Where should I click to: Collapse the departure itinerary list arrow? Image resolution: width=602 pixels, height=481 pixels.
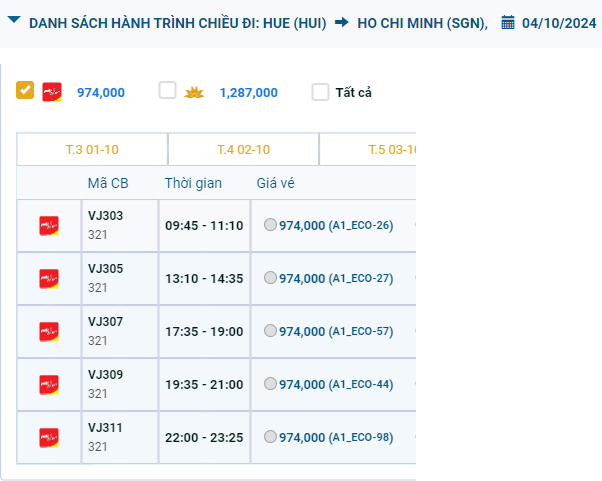coord(14,21)
